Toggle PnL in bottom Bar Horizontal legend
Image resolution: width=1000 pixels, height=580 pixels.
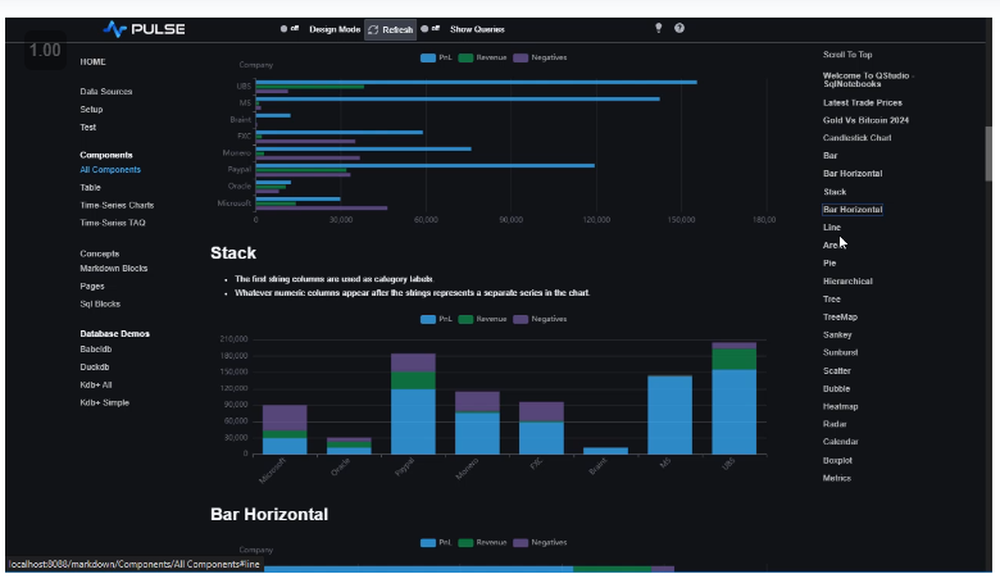pyautogui.click(x=436, y=542)
